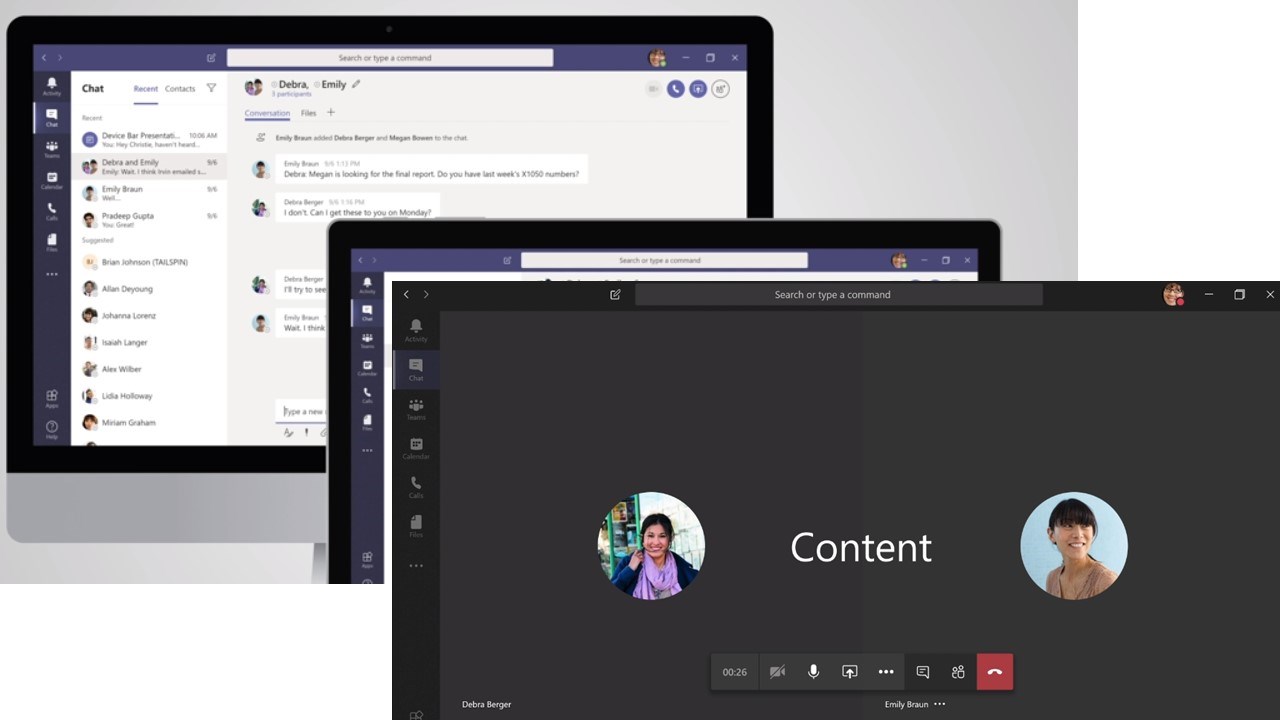Image resolution: width=1280 pixels, height=720 pixels.
Task: Open Teams in the monitor window sidebar
Action: coord(52,149)
